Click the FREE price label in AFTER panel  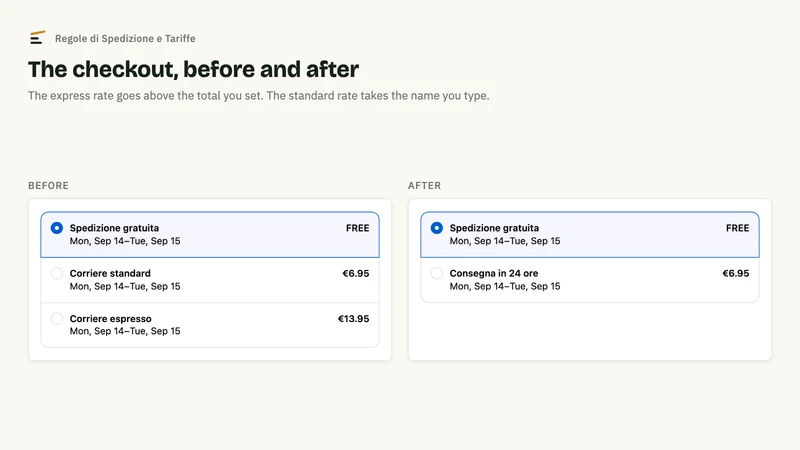click(x=738, y=228)
